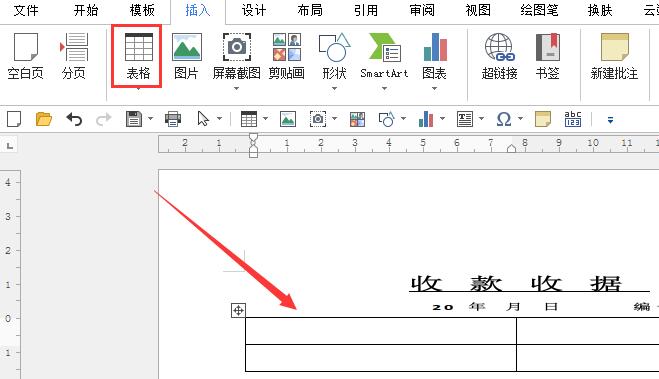This screenshot has width=659, height=379.
Task: Create a new comment (新建批注)
Action: (x=614, y=56)
